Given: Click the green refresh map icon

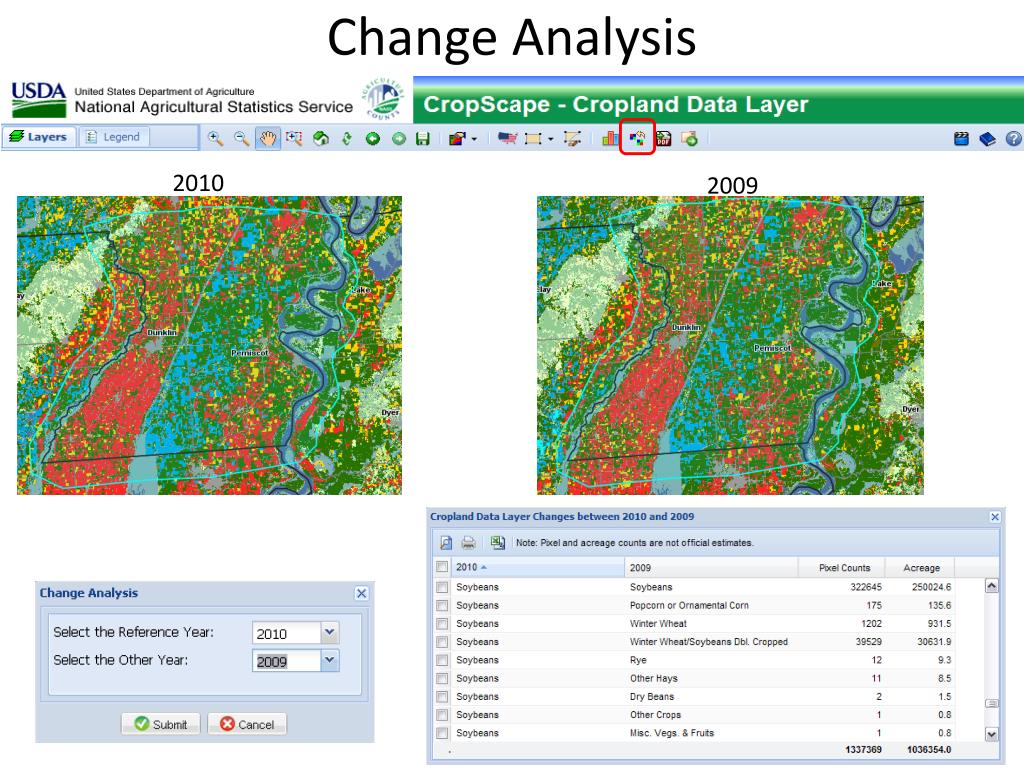Looking at the screenshot, I should (347, 138).
